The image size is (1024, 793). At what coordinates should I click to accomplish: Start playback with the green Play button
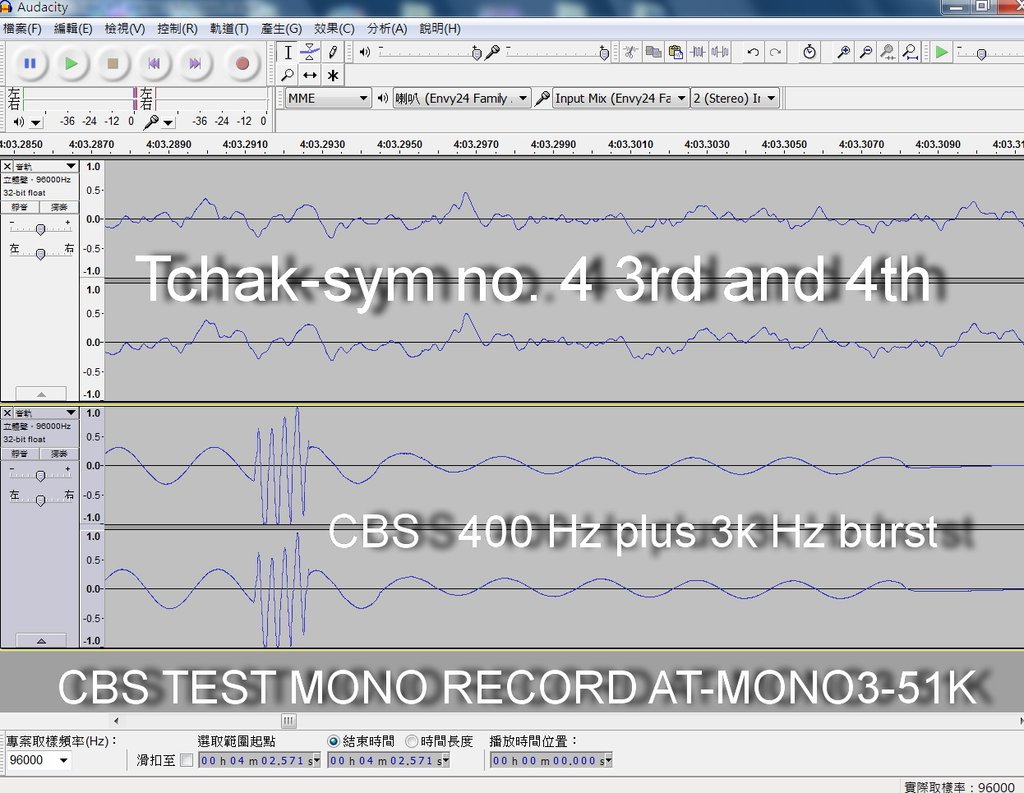[x=71, y=63]
